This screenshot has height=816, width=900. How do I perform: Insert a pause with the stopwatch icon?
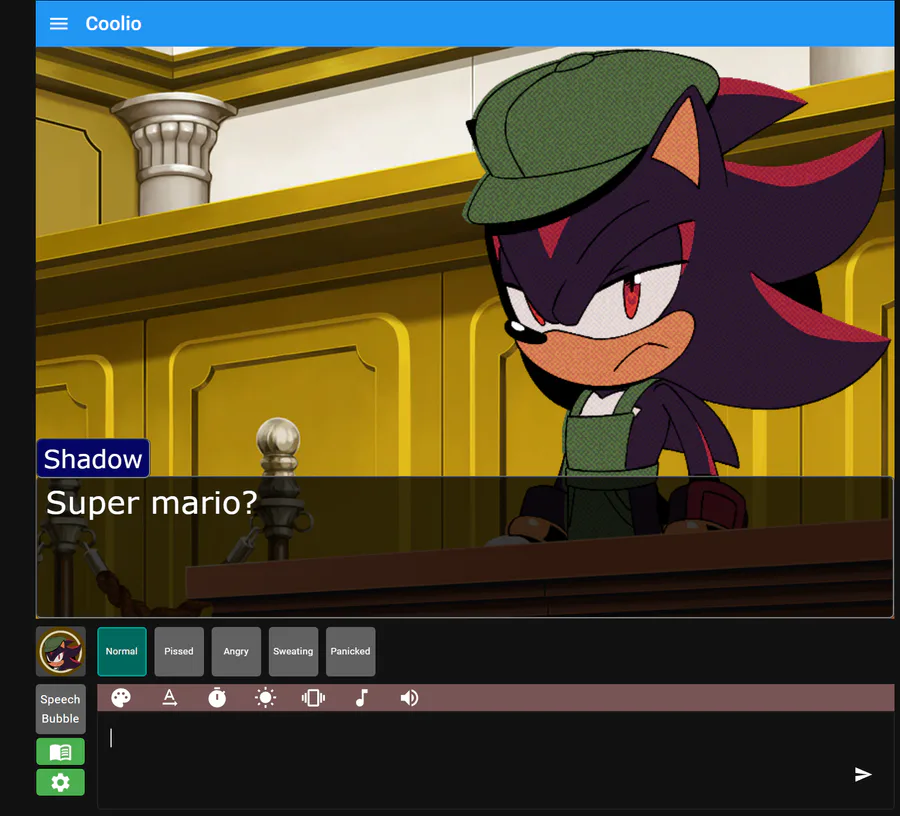(217, 698)
